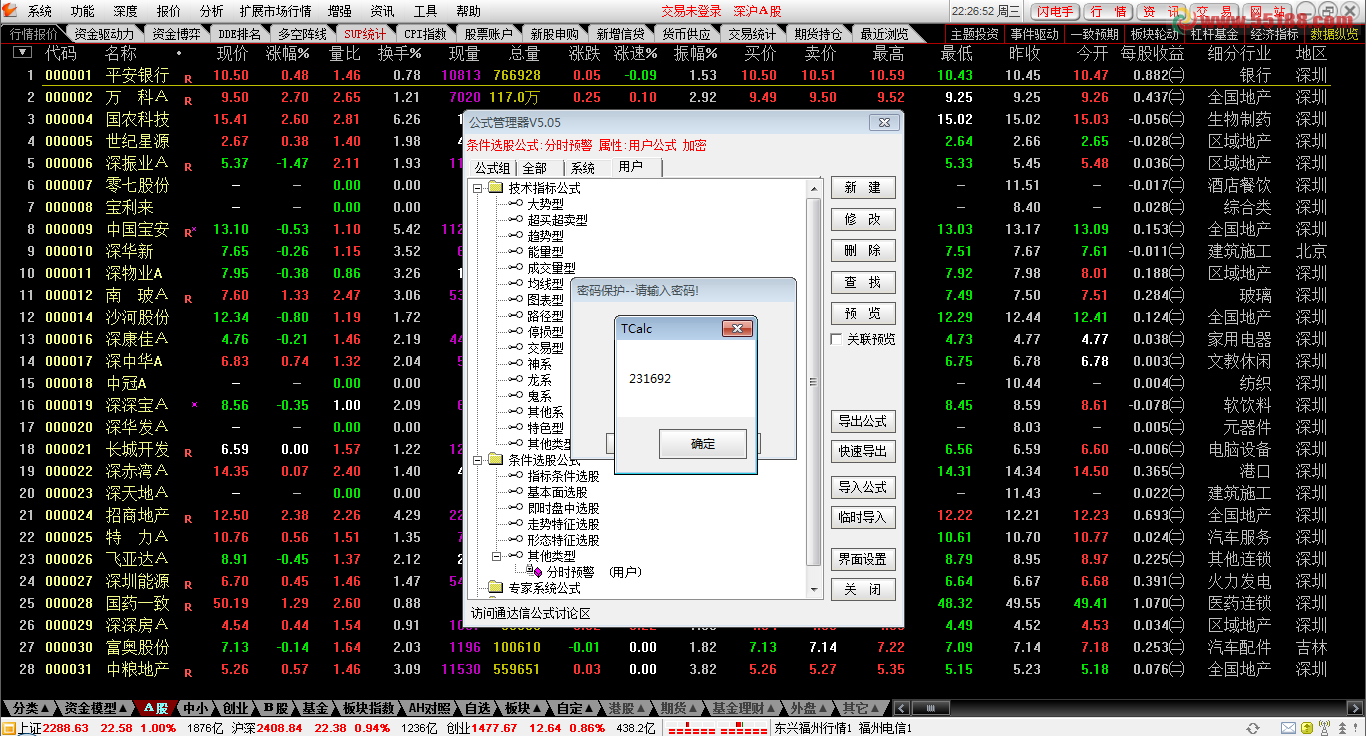1366x736 pixels.
Task: Open the 工具 menu
Action: (425, 11)
